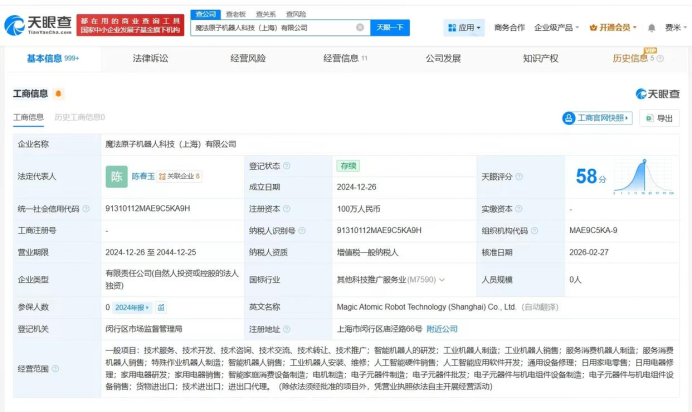Expand the 企业级产品 dropdown
The image size is (692, 412).
point(556,28)
